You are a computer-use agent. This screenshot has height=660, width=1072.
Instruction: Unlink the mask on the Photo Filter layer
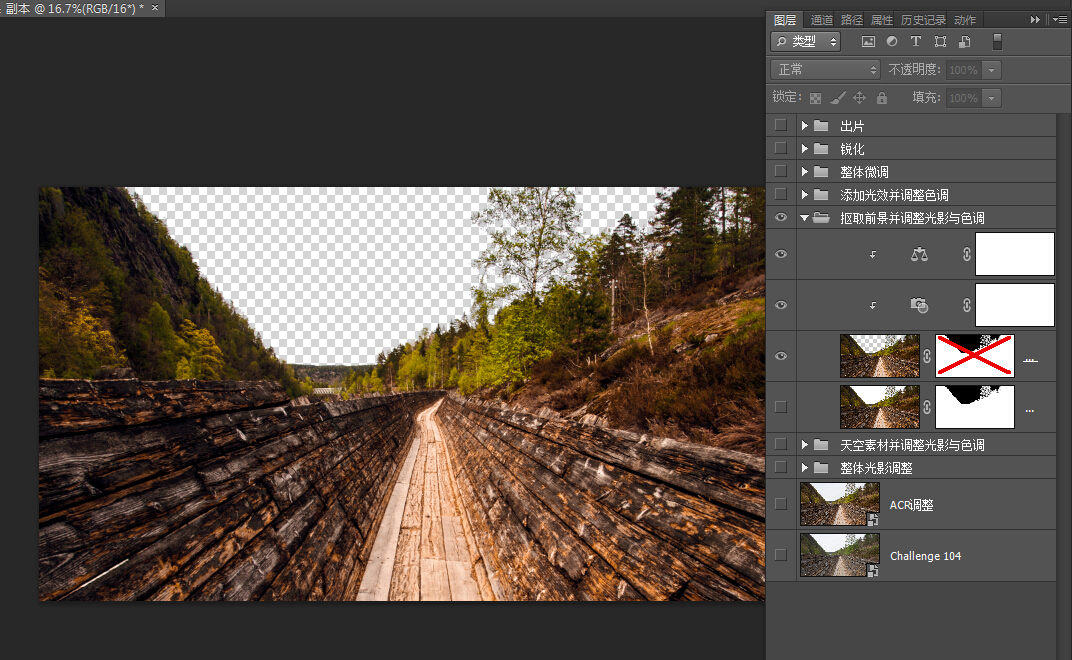click(x=967, y=305)
